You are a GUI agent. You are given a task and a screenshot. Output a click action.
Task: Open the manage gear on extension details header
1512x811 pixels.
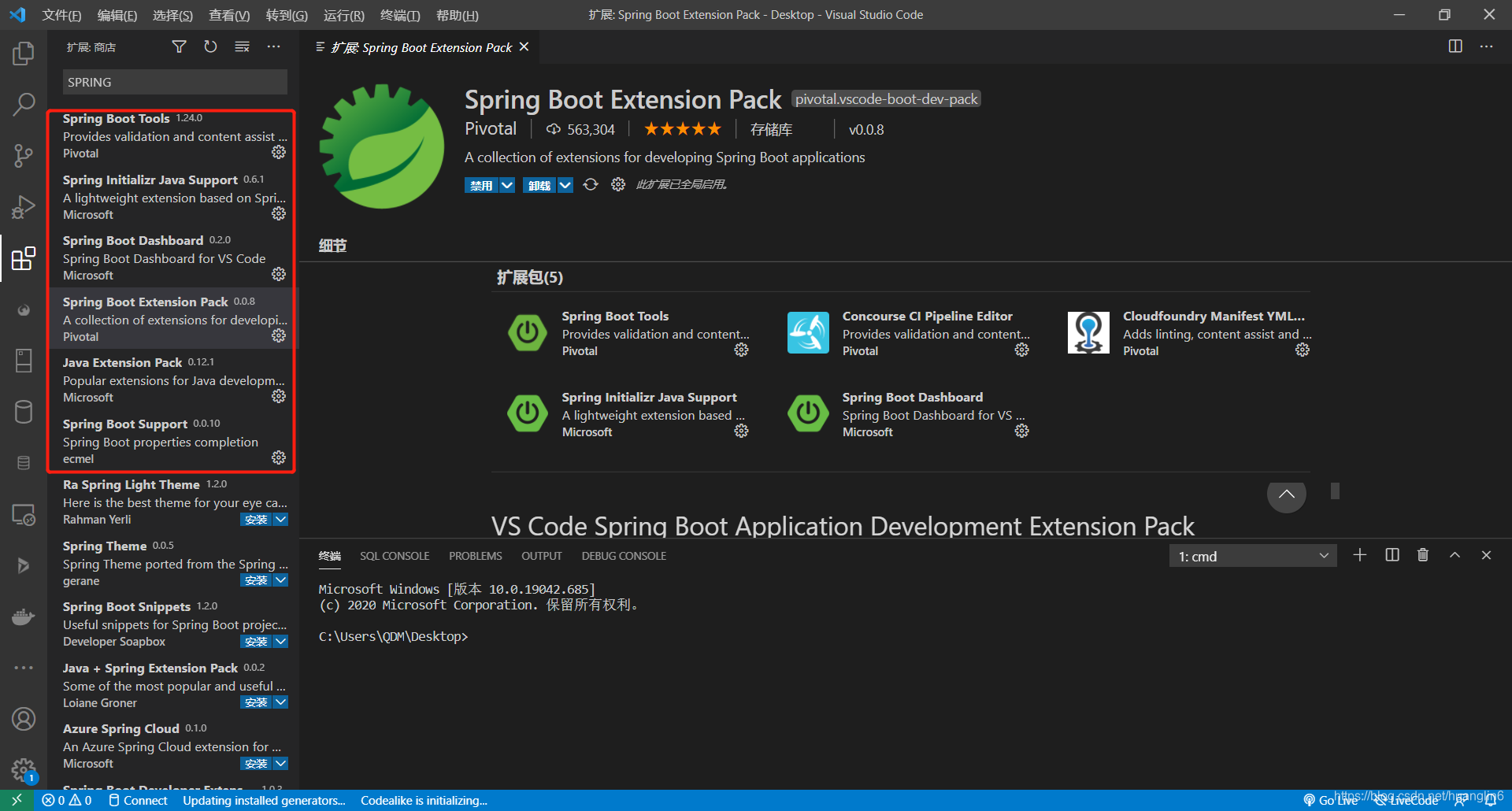(x=618, y=184)
